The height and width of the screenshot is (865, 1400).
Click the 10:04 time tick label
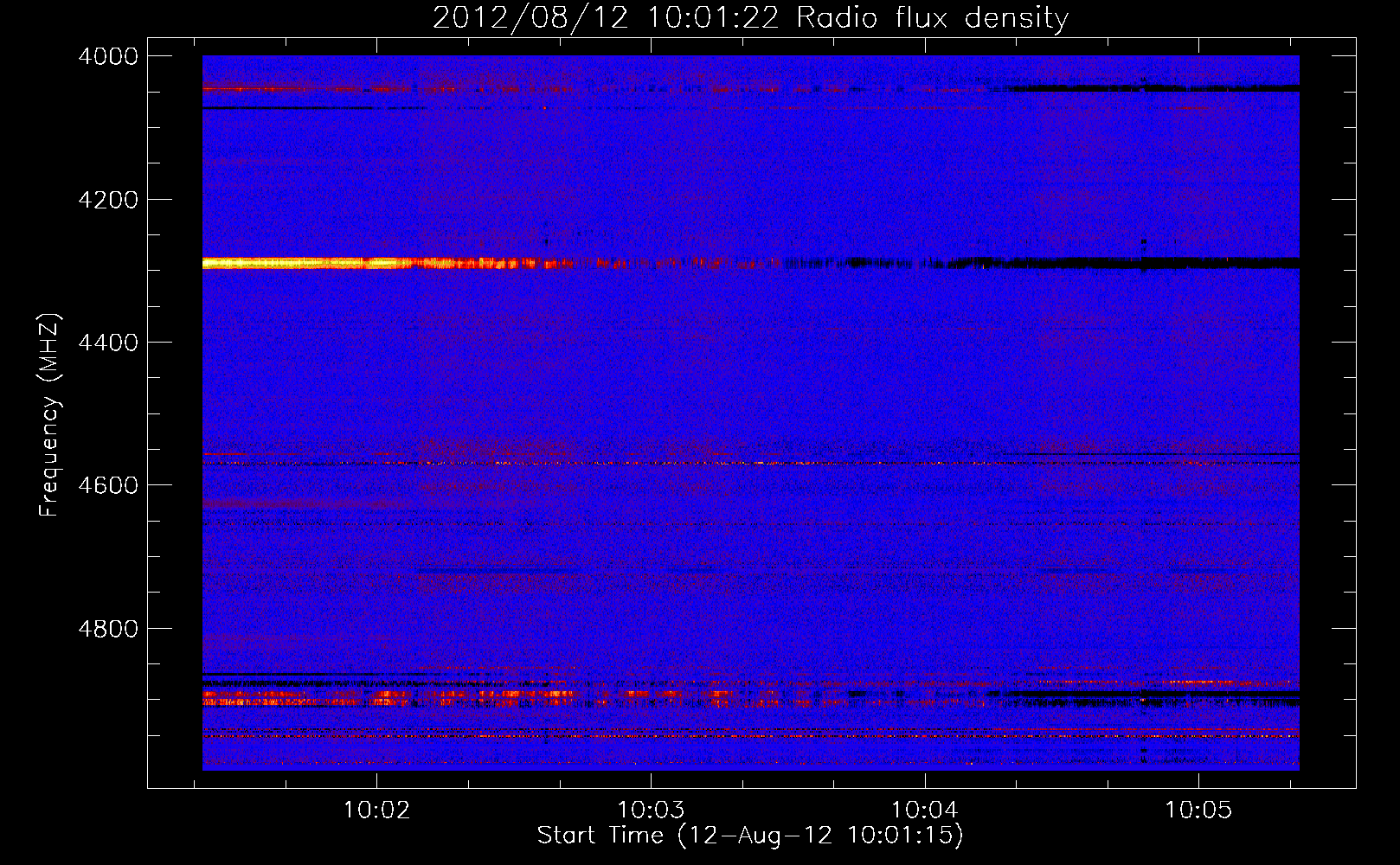tap(925, 810)
